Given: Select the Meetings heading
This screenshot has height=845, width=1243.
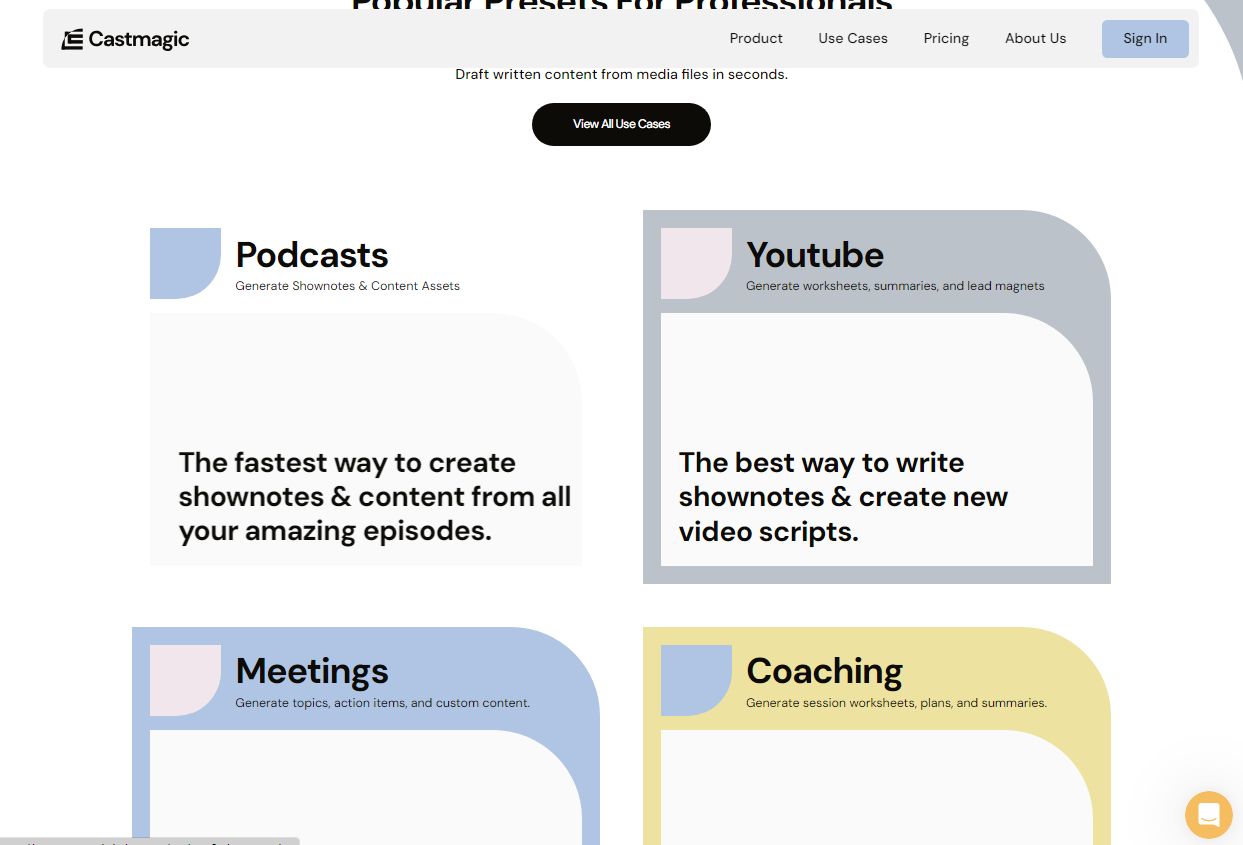Looking at the screenshot, I should (312, 671).
